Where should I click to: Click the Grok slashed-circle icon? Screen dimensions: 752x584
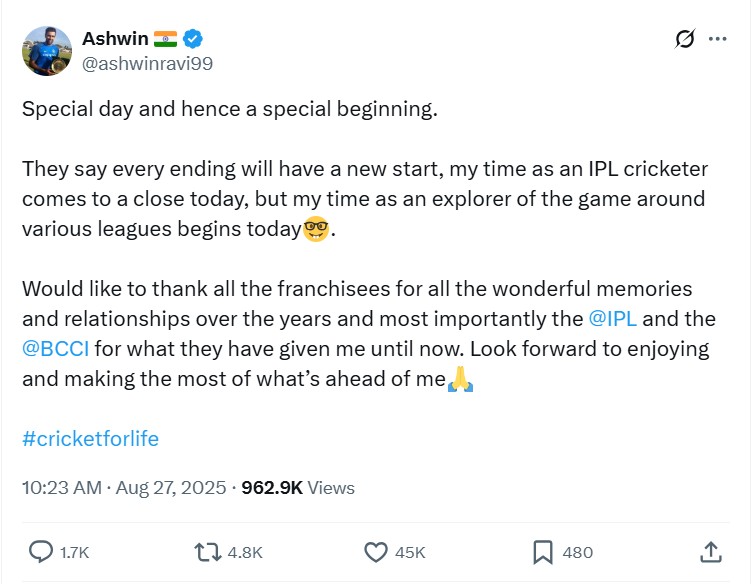point(685,39)
